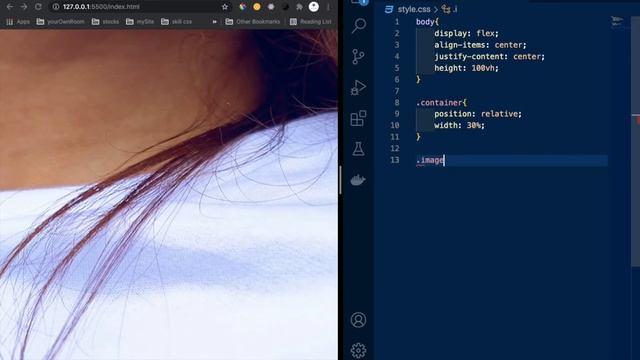Screen dimensions: 640x360
Task: Open Reading List in bookmarks bar
Action: pos(311,22)
